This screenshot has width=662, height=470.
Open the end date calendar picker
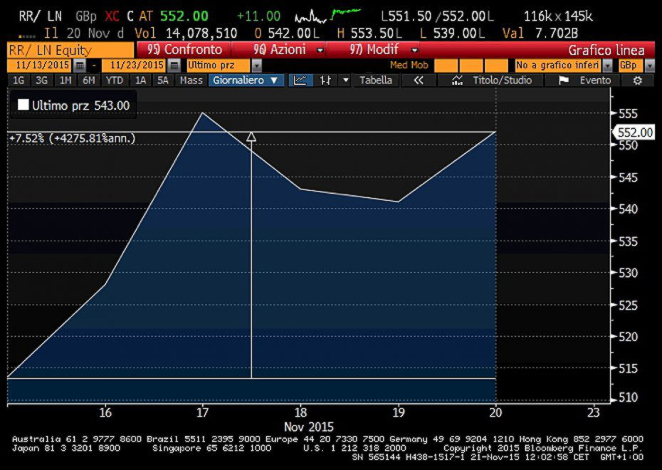(174, 65)
